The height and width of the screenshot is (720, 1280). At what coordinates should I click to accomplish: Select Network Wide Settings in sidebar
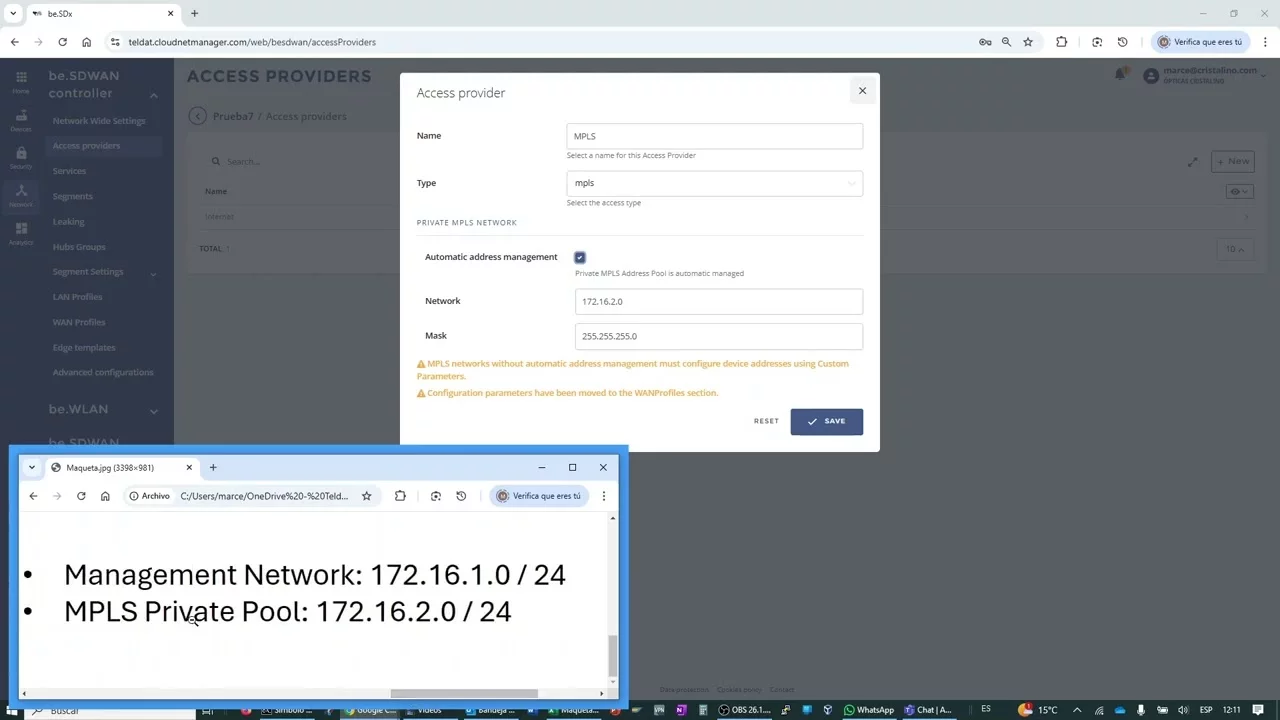(x=99, y=121)
